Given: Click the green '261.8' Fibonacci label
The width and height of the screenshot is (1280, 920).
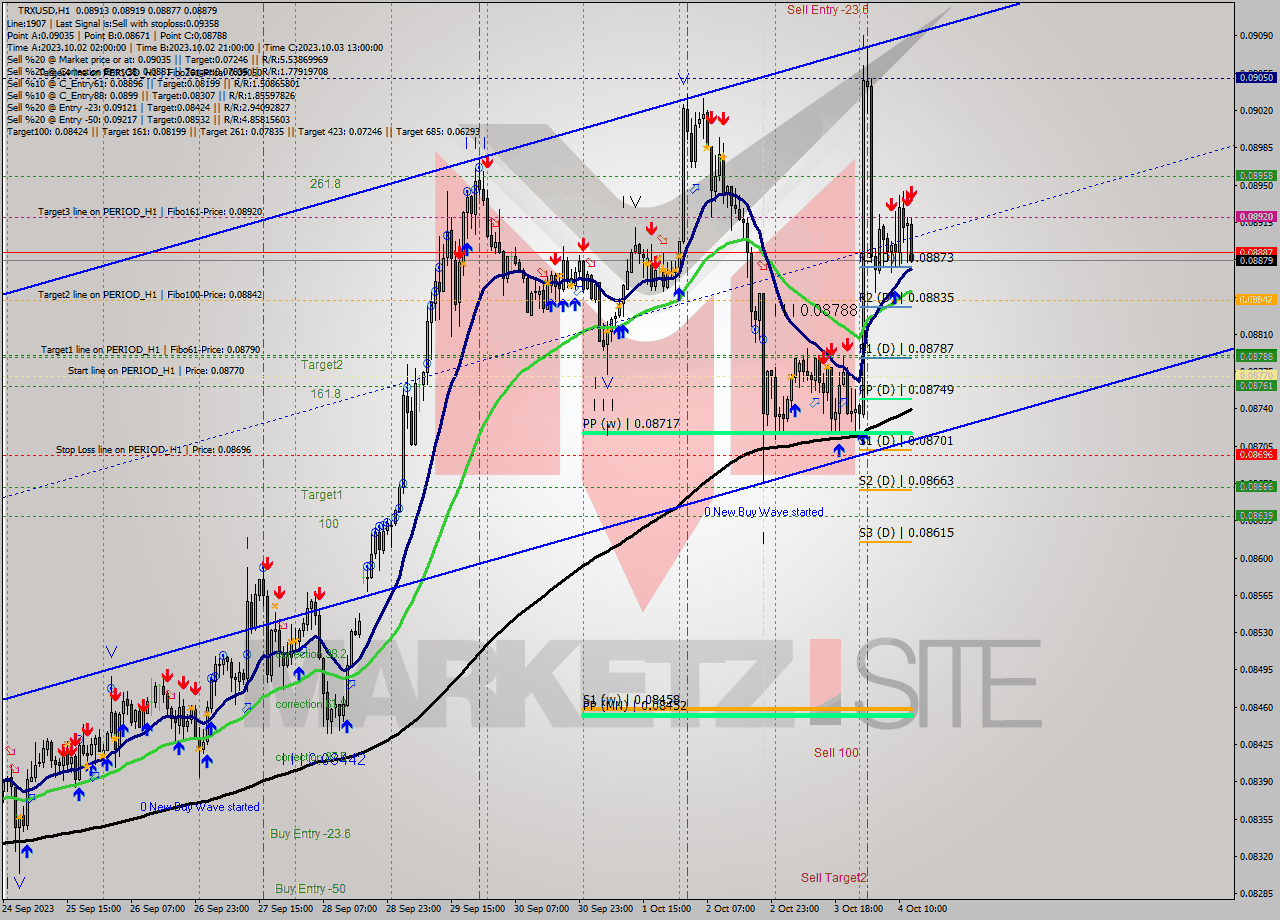Looking at the screenshot, I should click(x=325, y=184).
